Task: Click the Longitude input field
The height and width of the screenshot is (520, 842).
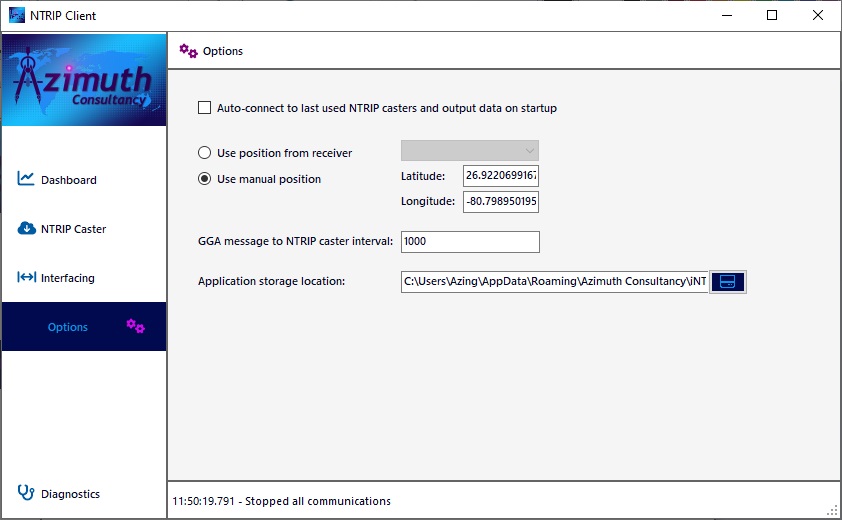Action: pos(501,202)
